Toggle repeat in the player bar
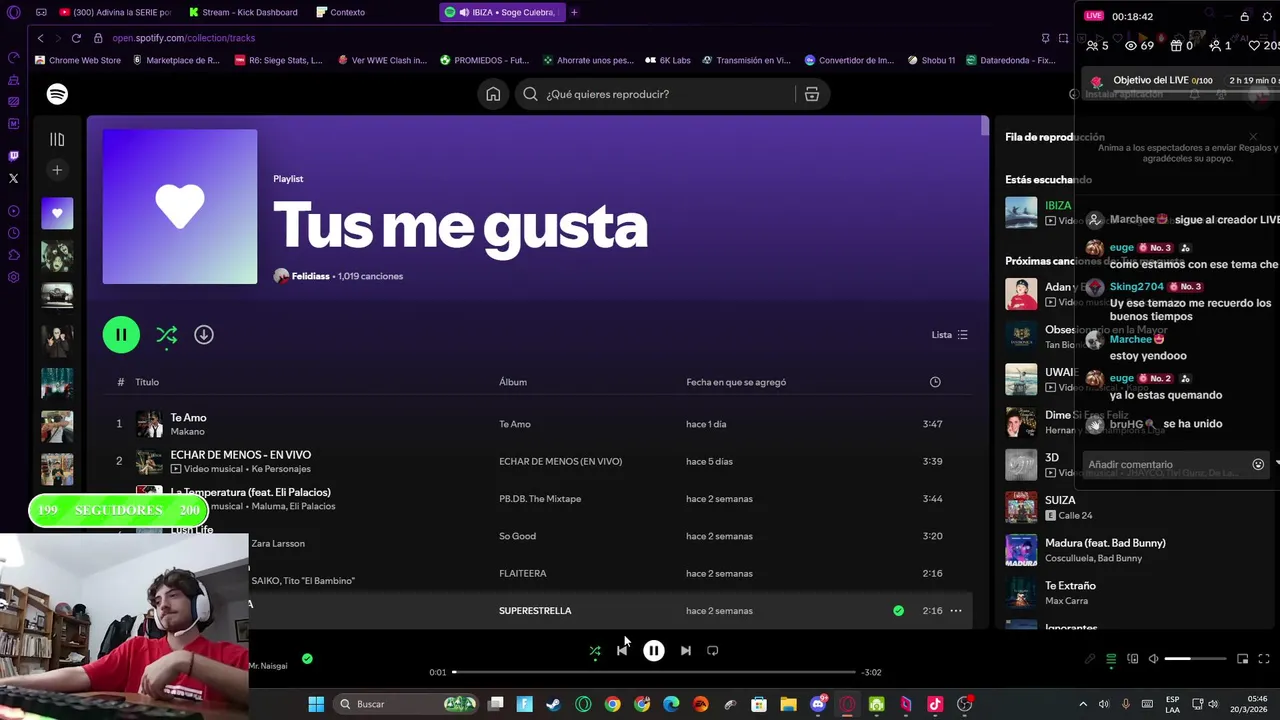 (713, 651)
